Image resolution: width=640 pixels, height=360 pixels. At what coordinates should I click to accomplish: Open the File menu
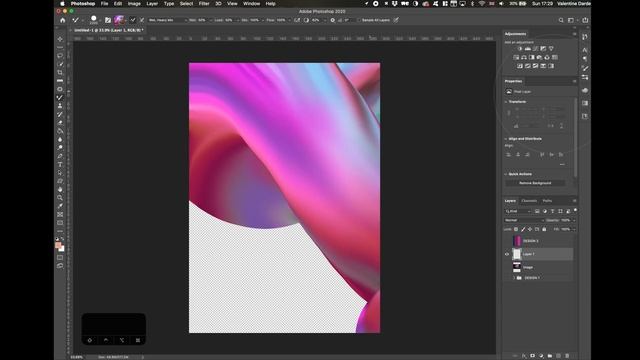(104, 4)
